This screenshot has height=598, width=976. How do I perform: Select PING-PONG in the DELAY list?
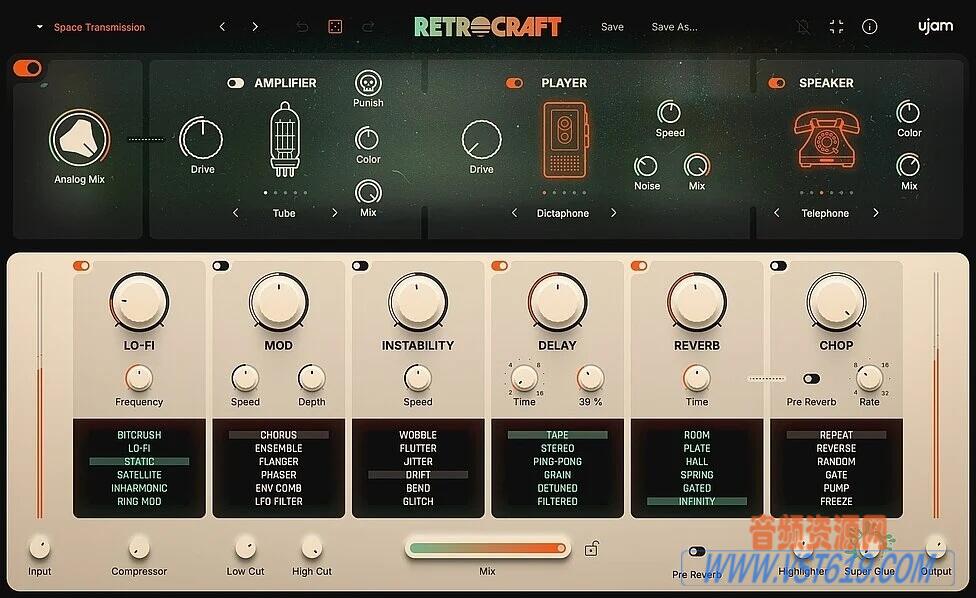click(557, 462)
